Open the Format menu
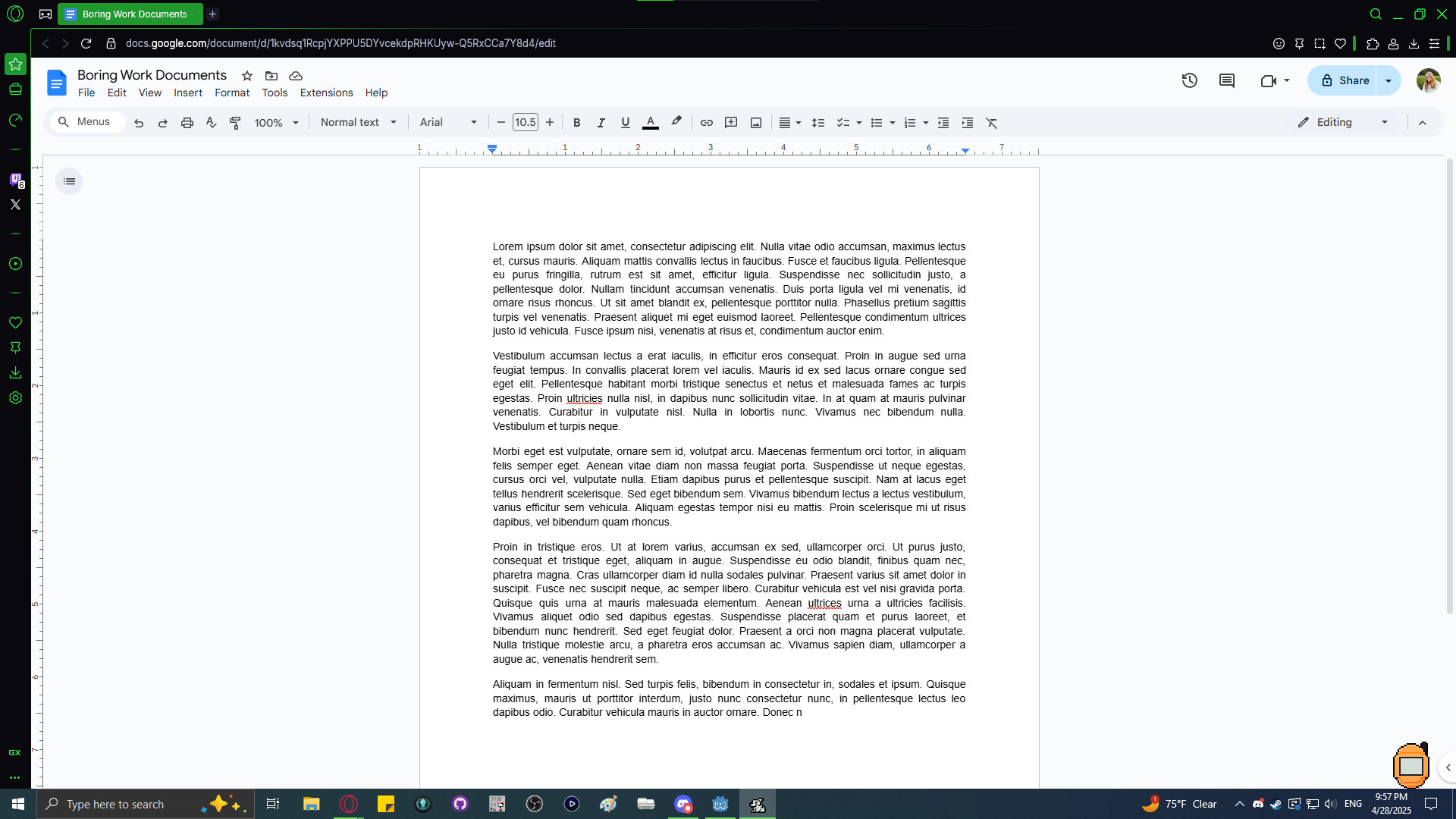 231,93
